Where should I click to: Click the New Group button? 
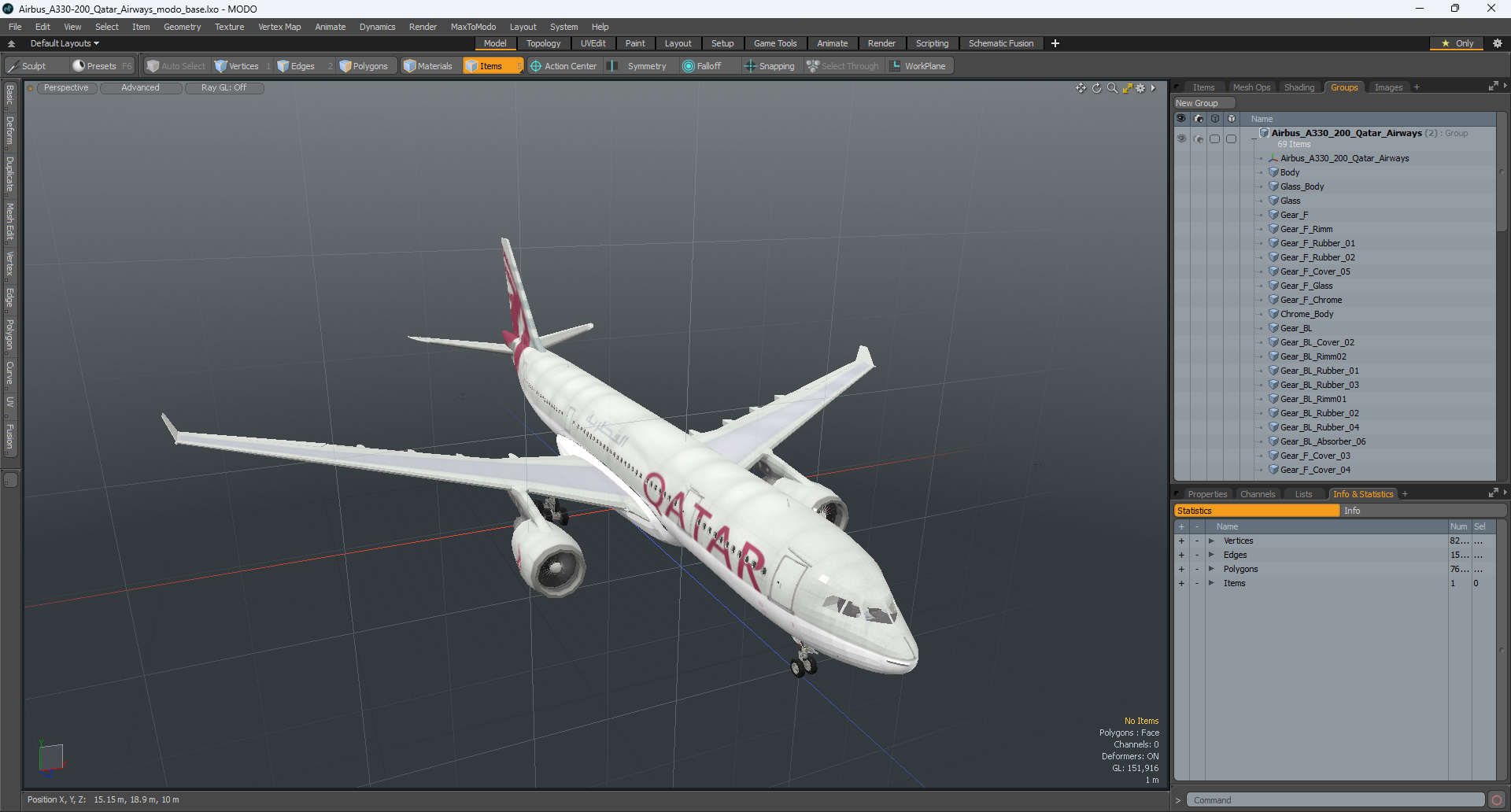point(1204,103)
